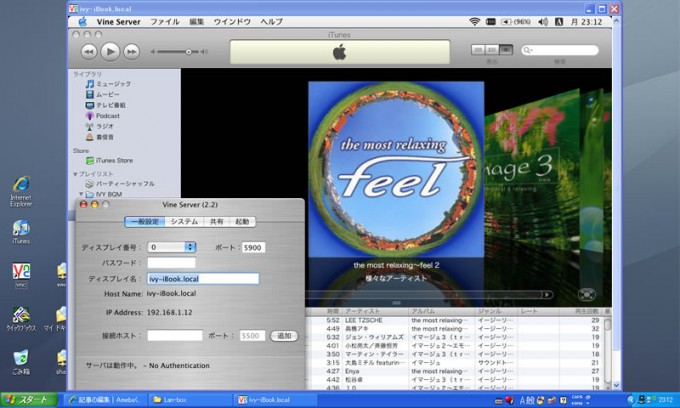Open Internet Explorer desktop icon
Screen dimensions: 680x408
(x=20, y=190)
